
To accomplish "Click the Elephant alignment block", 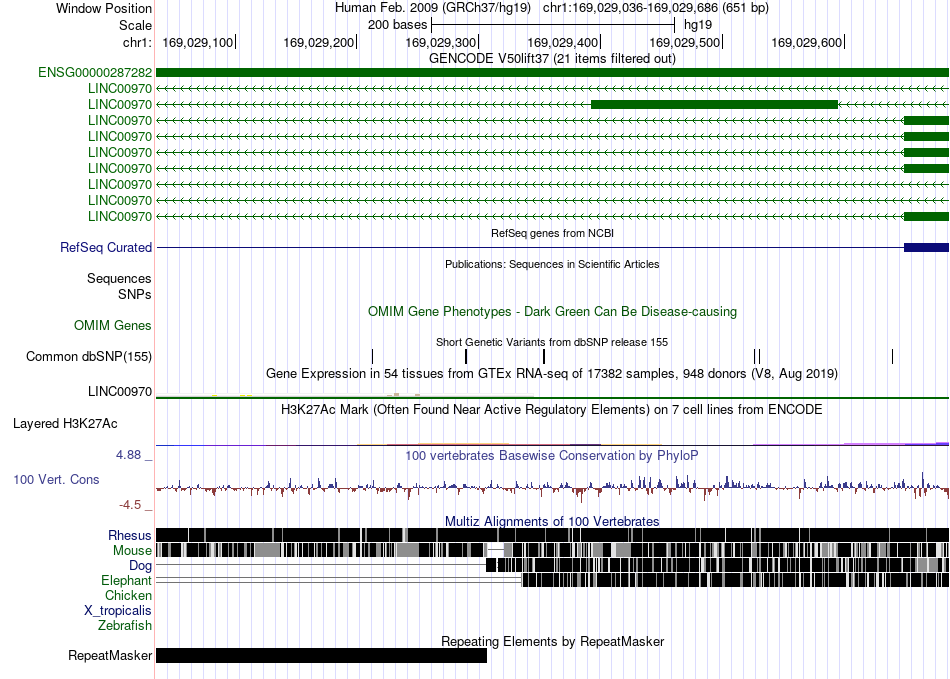I will click(736, 580).
